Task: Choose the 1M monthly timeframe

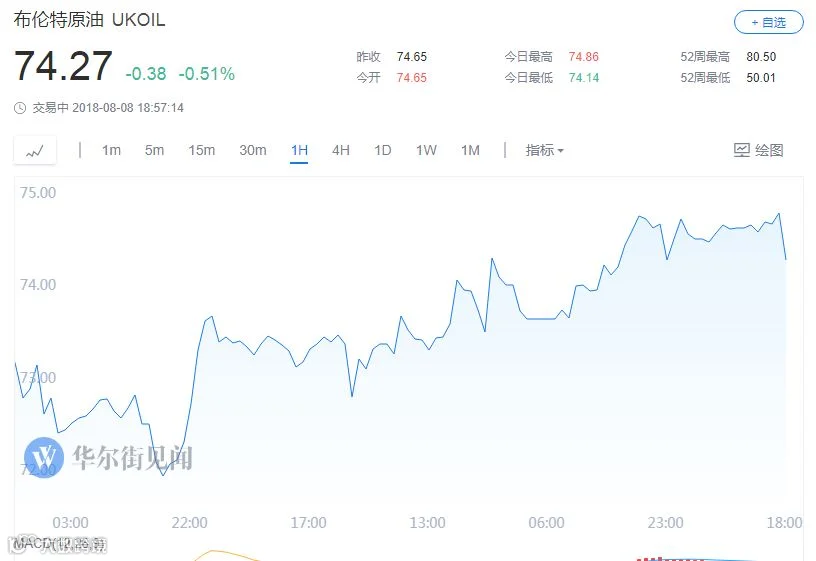Action: [x=470, y=150]
